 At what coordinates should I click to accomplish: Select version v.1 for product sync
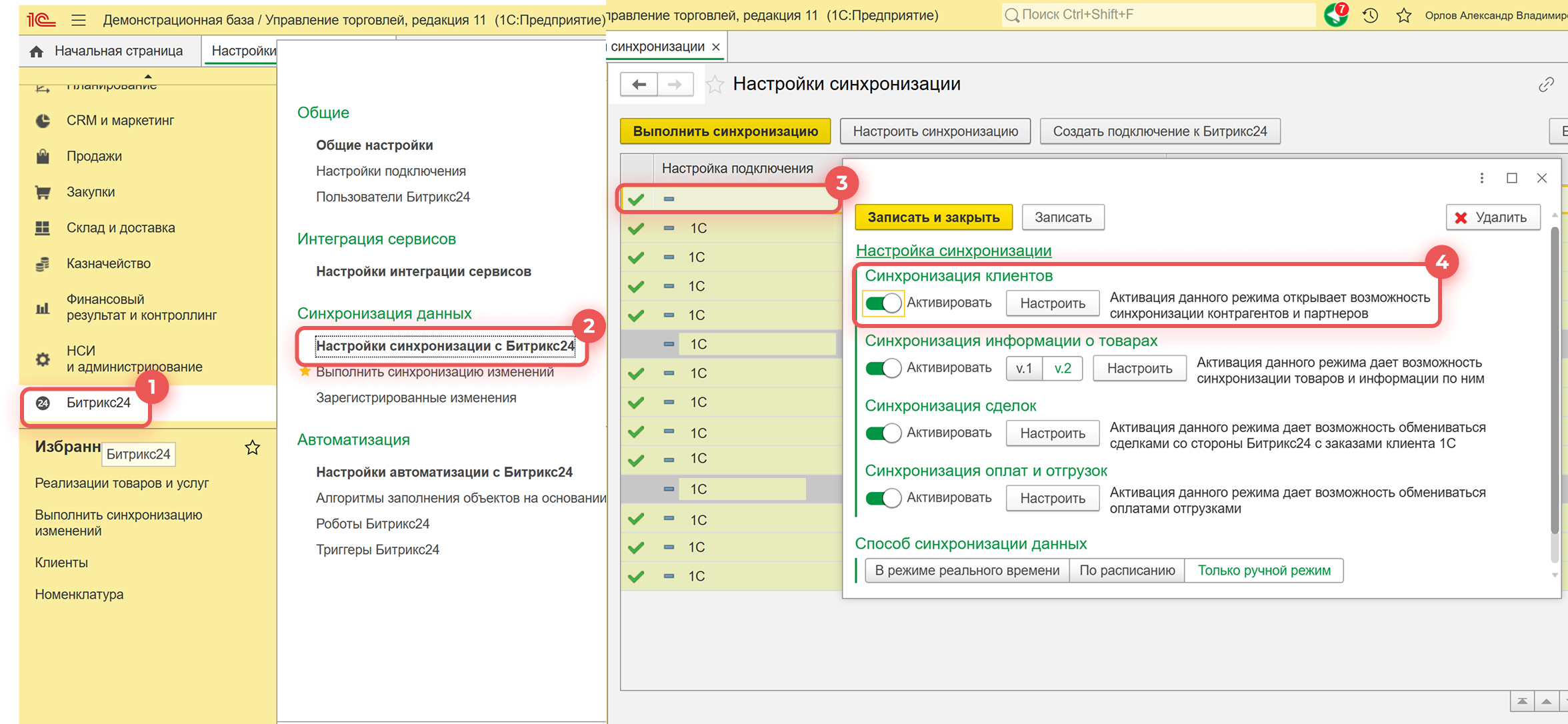(1024, 369)
